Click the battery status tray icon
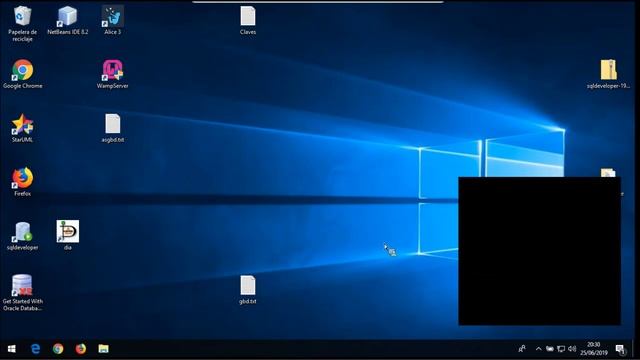Screen dimensions: 640x360 click(550, 349)
